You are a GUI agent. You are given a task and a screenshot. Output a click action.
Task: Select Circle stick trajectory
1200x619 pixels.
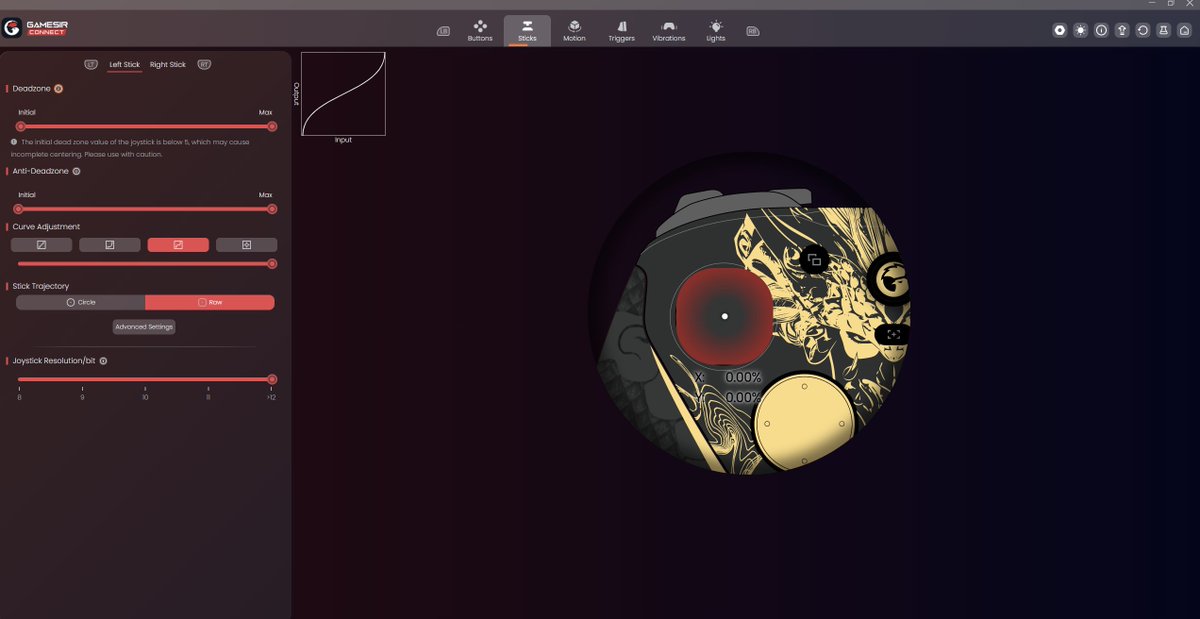pyautogui.click(x=81, y=302)
